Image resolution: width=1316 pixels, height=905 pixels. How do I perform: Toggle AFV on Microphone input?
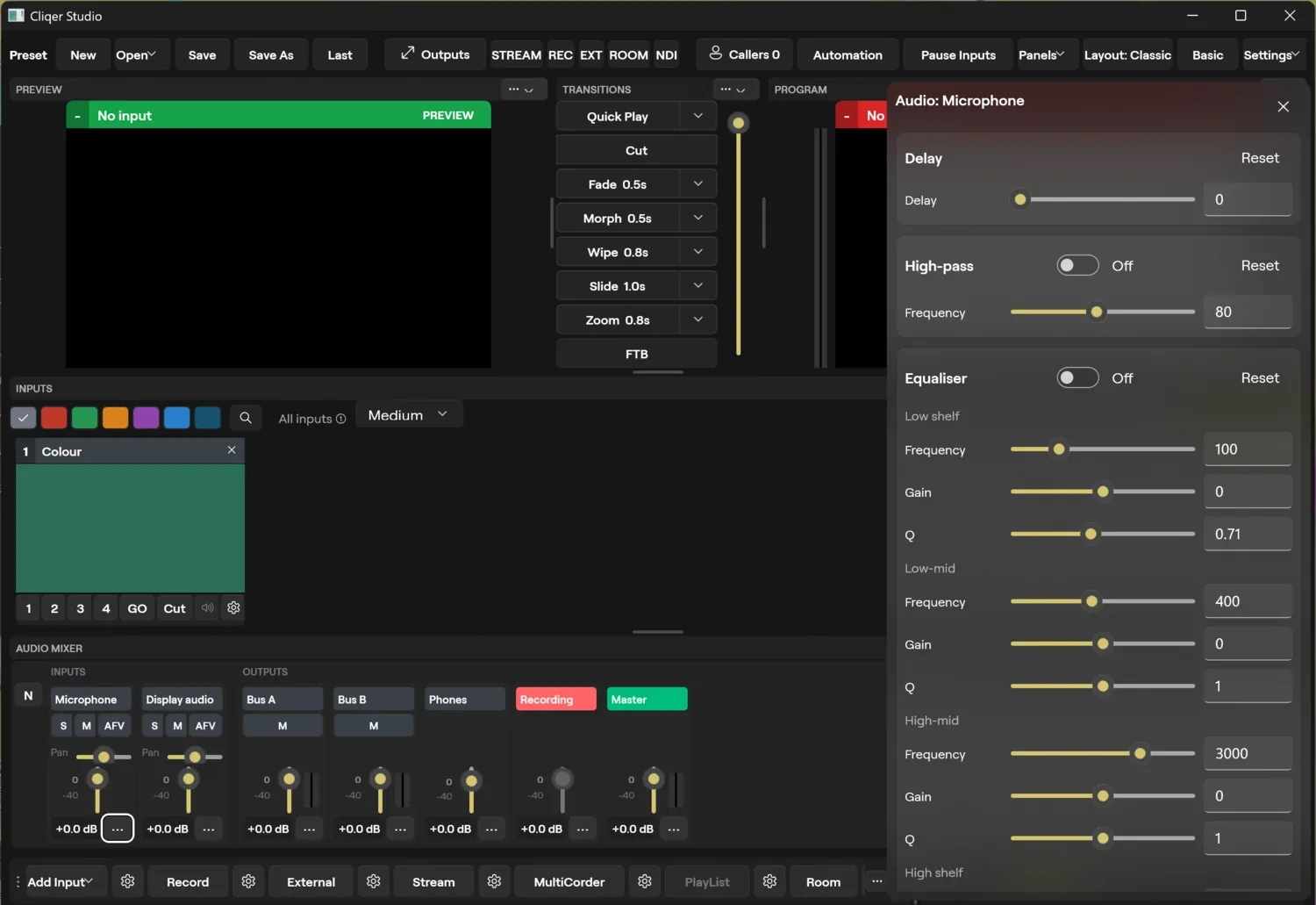[114, 726]
